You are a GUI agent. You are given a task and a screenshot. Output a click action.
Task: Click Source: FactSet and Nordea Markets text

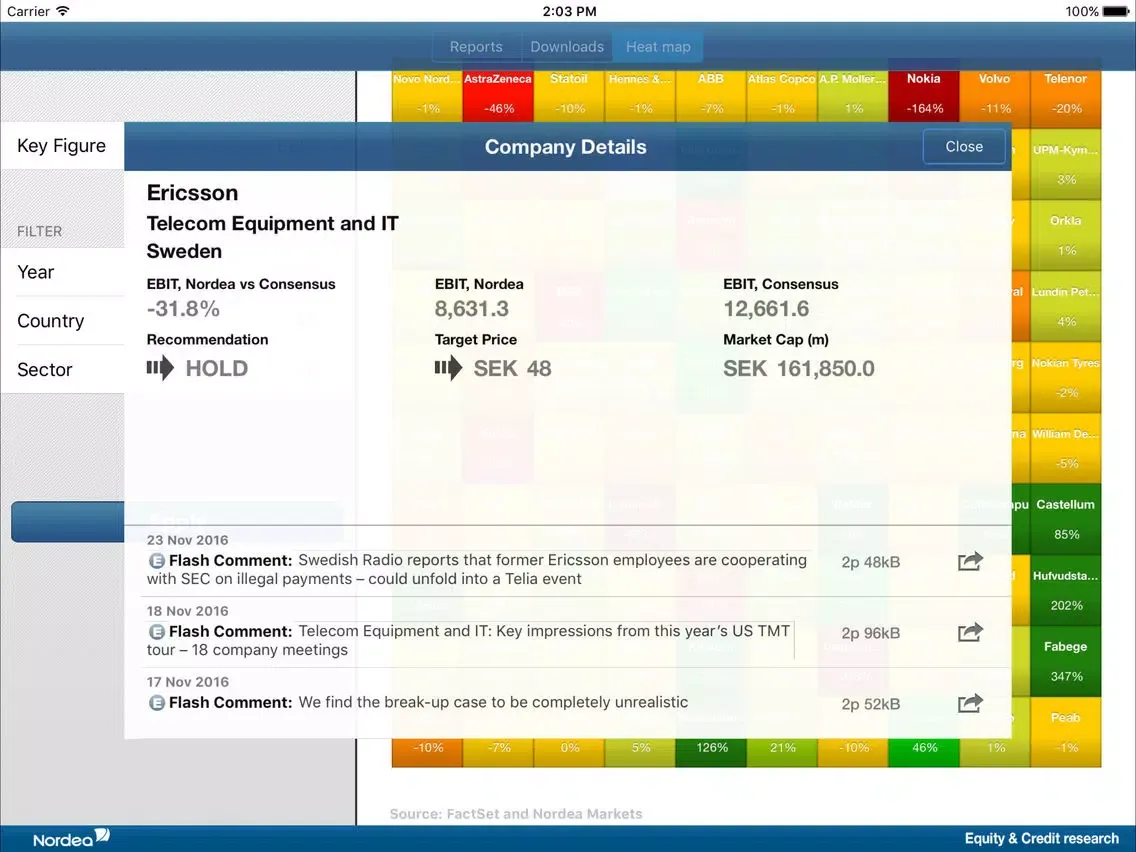(516, 814)
